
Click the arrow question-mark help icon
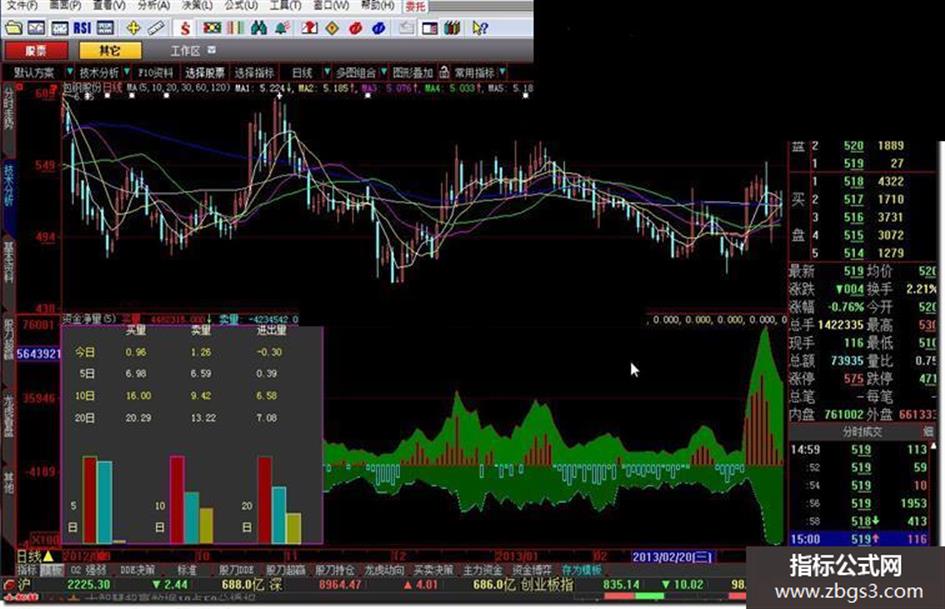(x=480, y=28)
